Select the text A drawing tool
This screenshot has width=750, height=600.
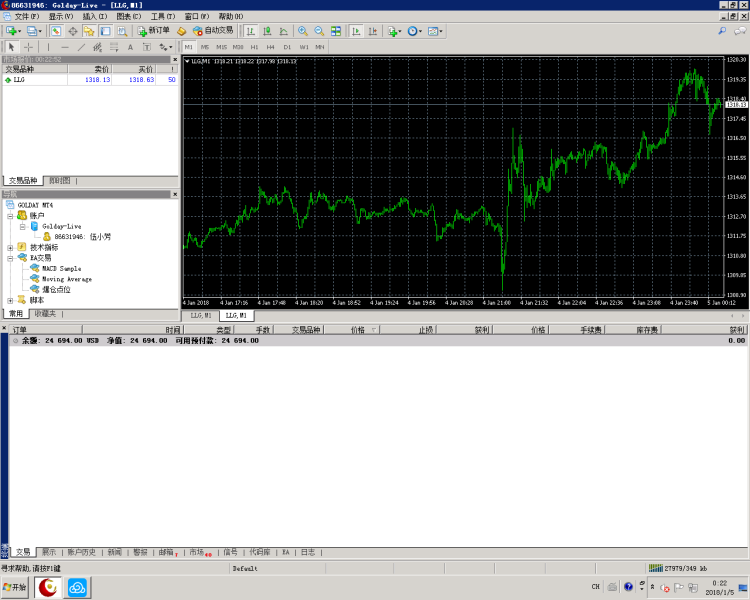pos(130,47)
